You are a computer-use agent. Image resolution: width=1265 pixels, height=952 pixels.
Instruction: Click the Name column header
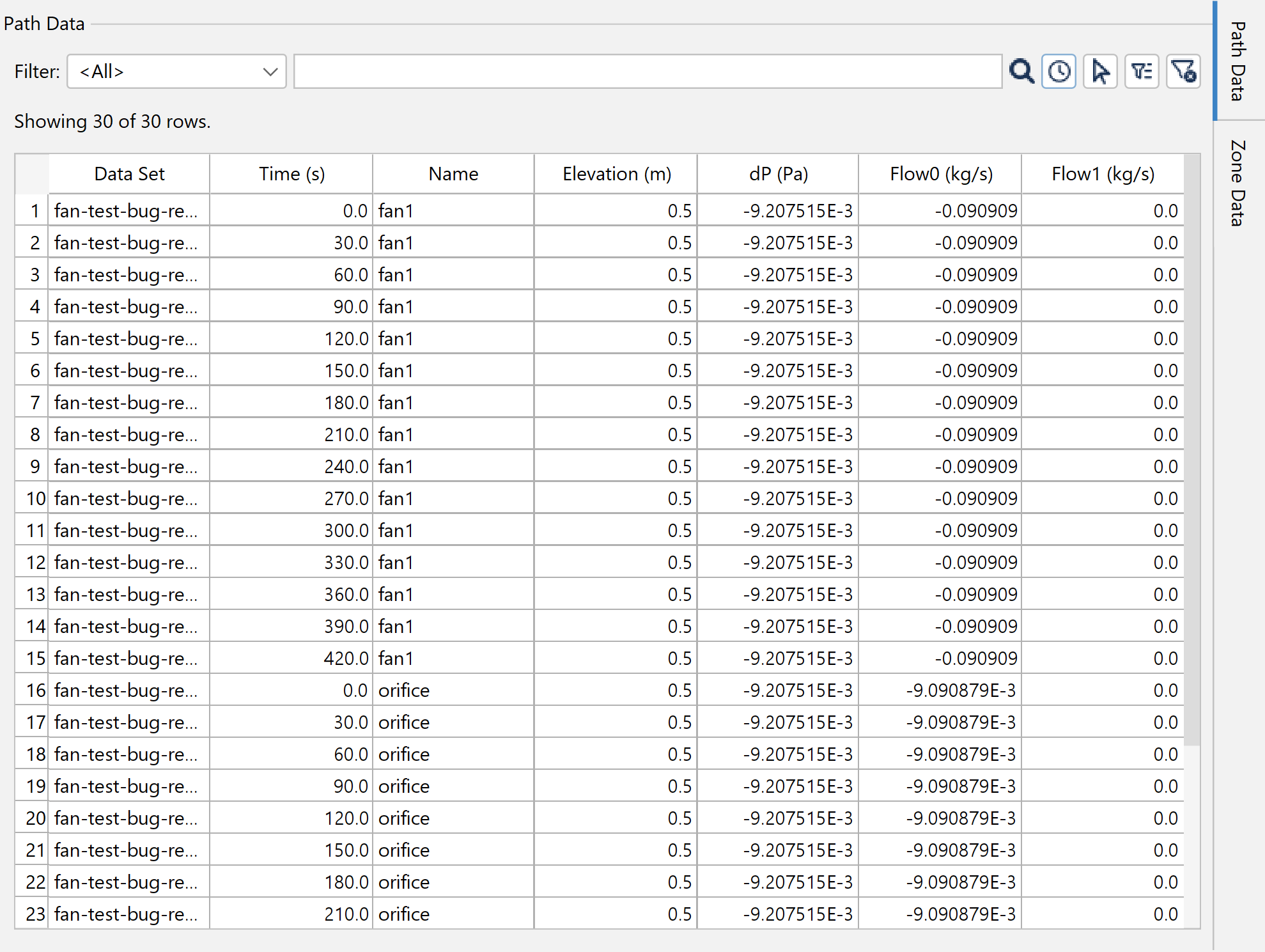click(x=453, y=174)
